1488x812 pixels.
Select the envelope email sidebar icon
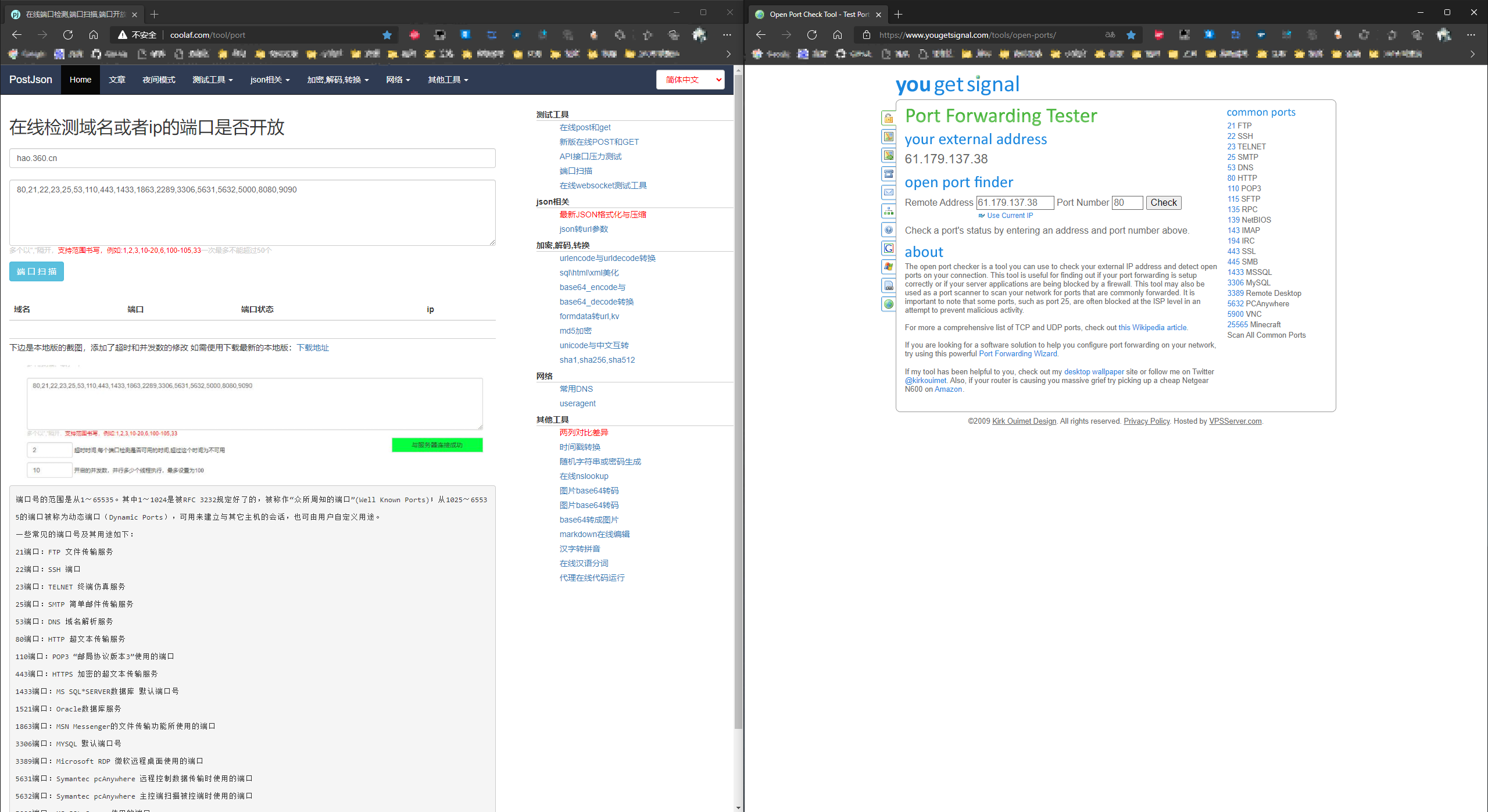pos(888,192)
